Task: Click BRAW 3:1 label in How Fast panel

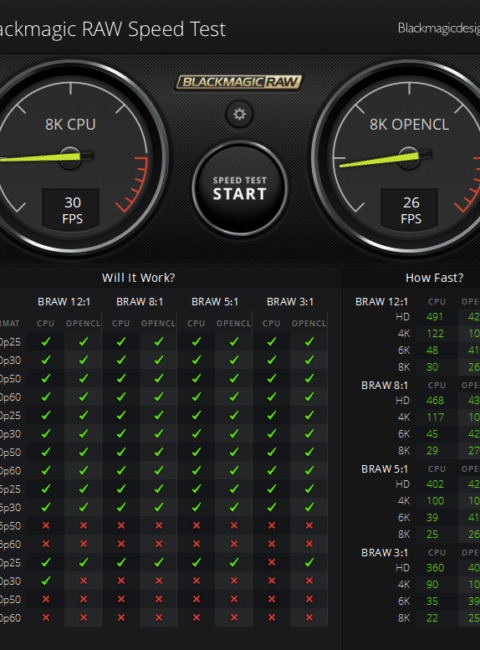Action: [x=384, y=553]
